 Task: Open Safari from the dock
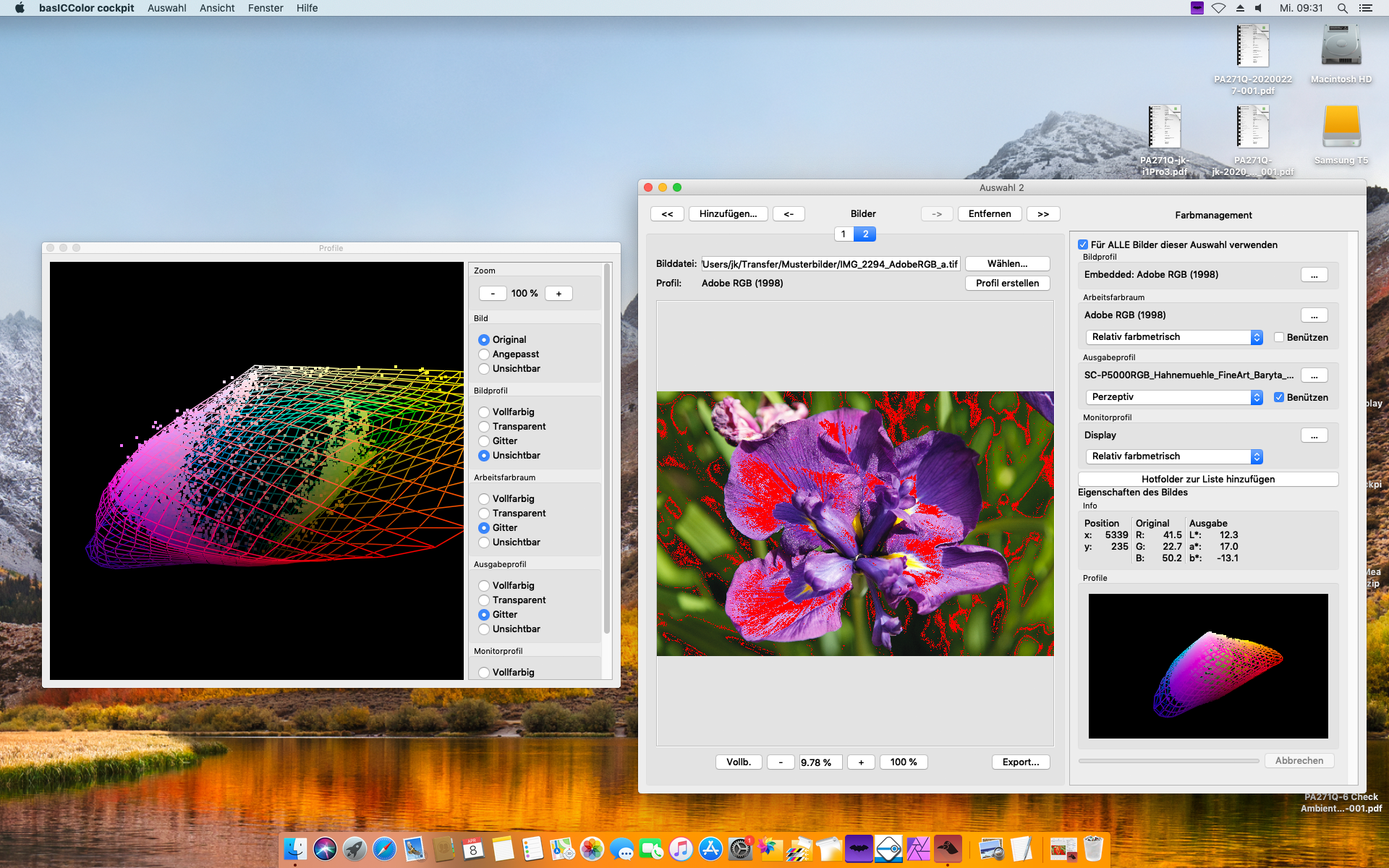tap(384, 848)
